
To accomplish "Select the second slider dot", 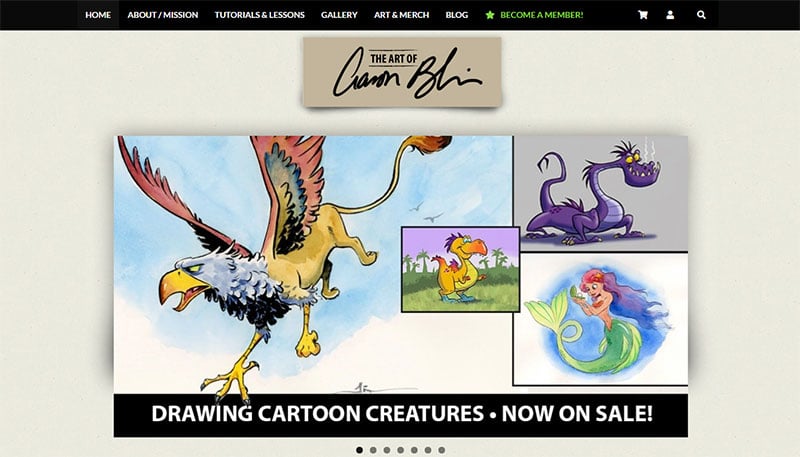I will [373, 450].
